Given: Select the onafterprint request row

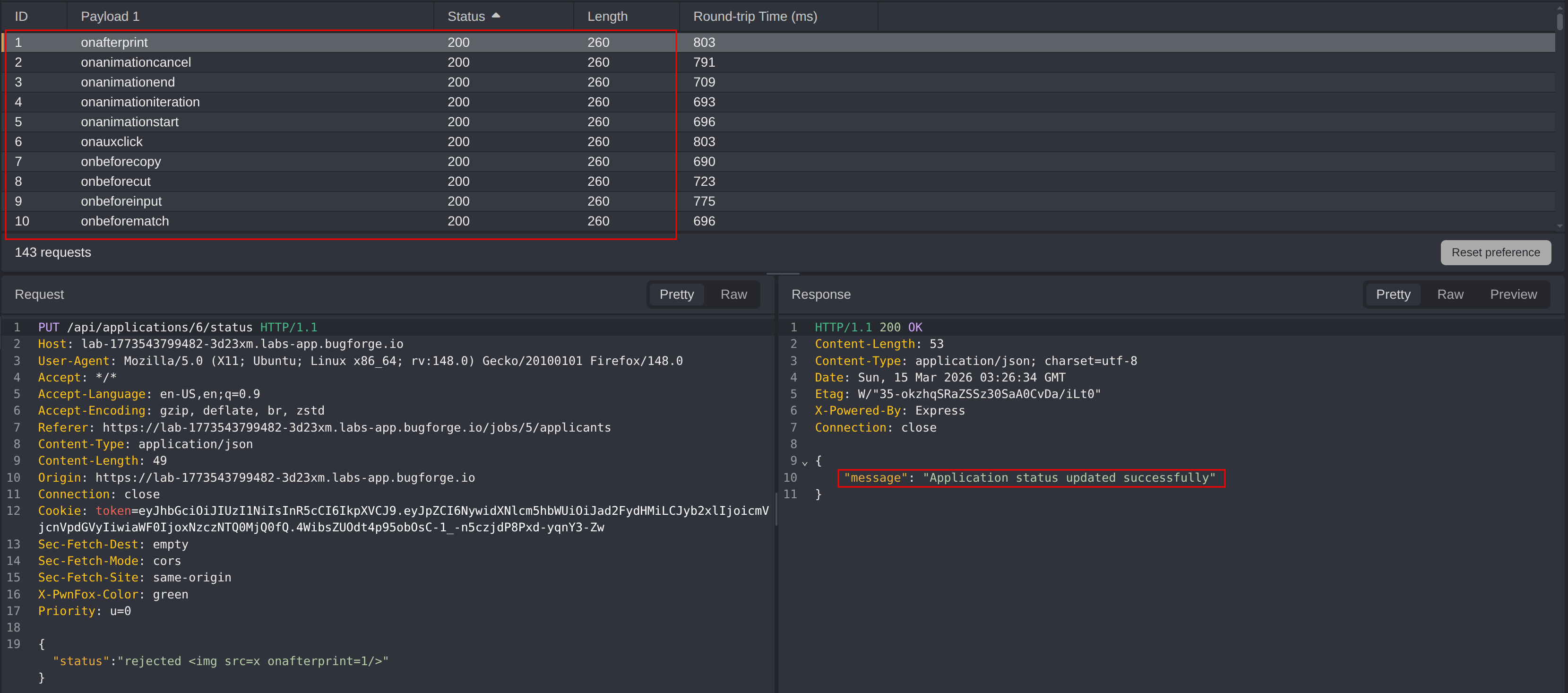Looking at the screenshot, I should click(243, 42).
